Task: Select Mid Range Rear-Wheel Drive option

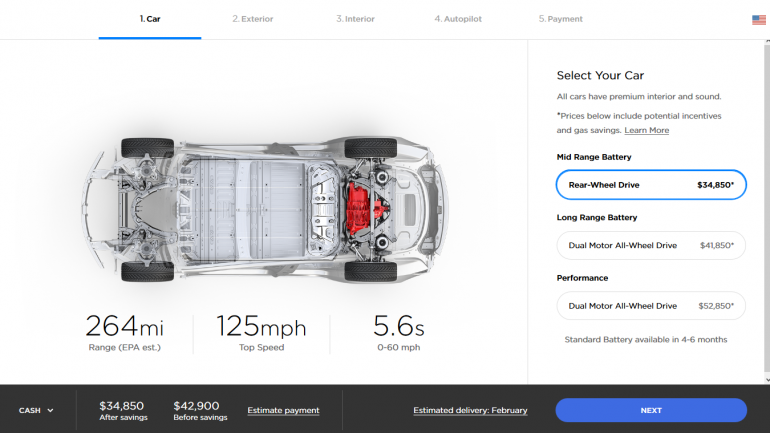Action: click(650, 185)
